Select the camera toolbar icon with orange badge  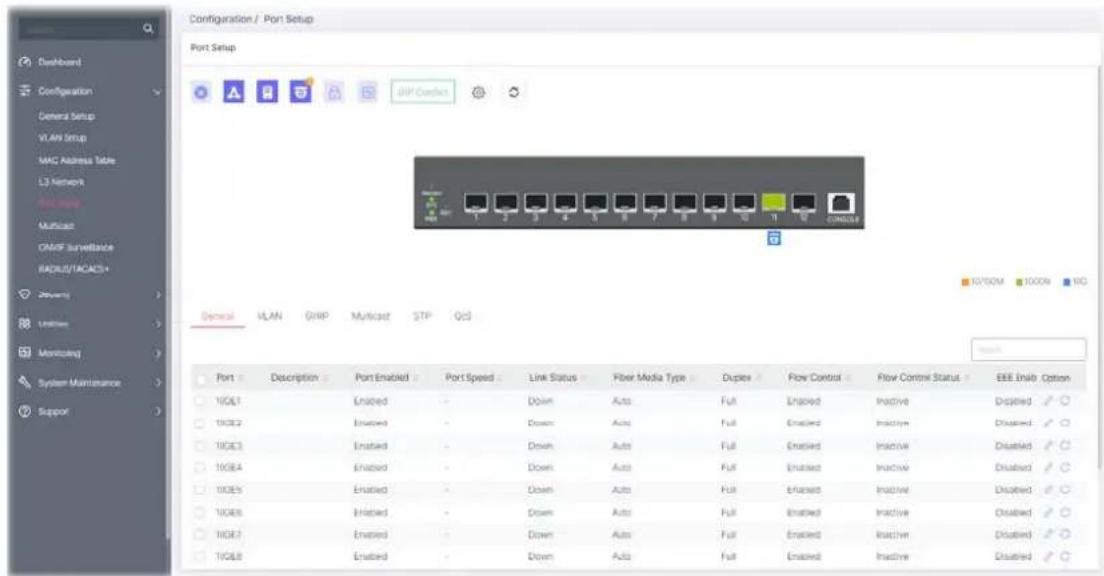tap(301, 92)
